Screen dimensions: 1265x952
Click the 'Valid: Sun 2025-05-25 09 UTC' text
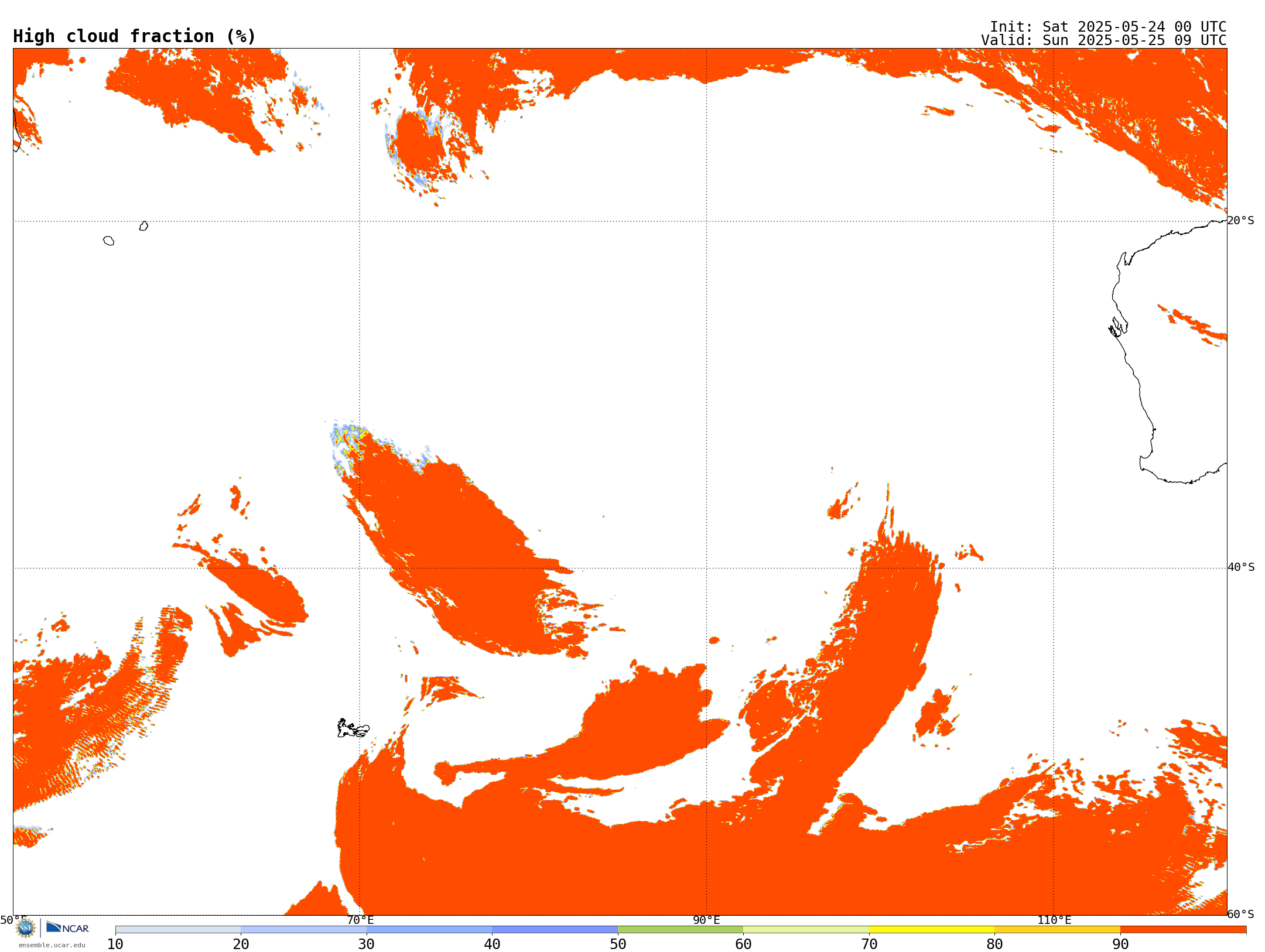tap(1104, 40)
